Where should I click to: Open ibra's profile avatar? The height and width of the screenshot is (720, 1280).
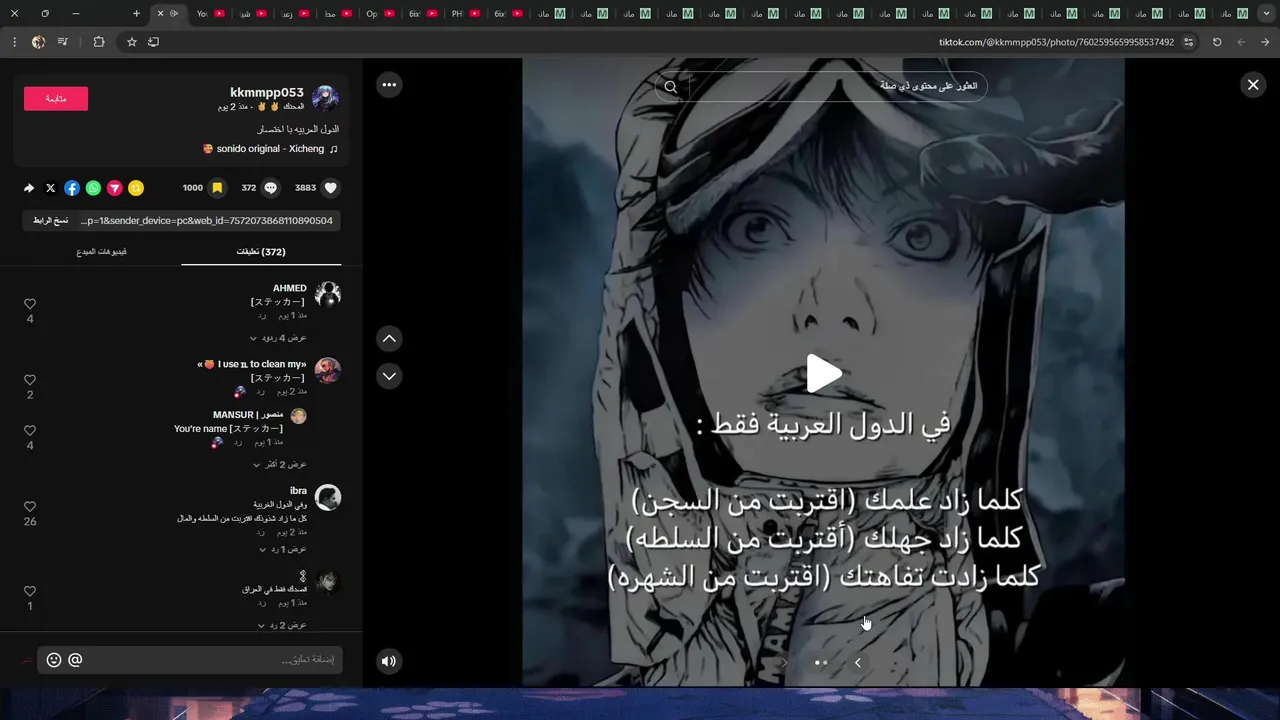point(328,497)
